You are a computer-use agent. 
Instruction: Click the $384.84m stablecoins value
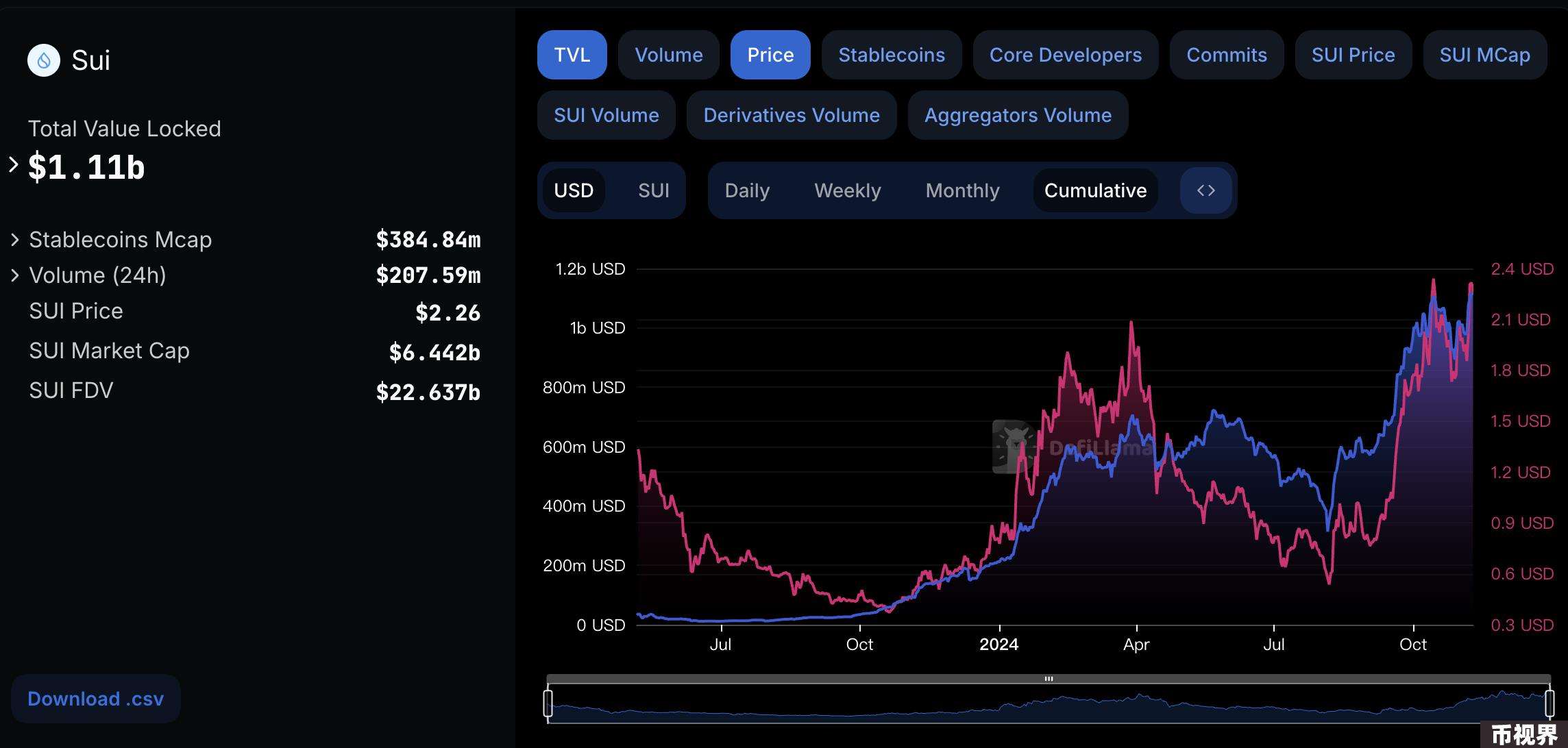[x=428, y=240]
